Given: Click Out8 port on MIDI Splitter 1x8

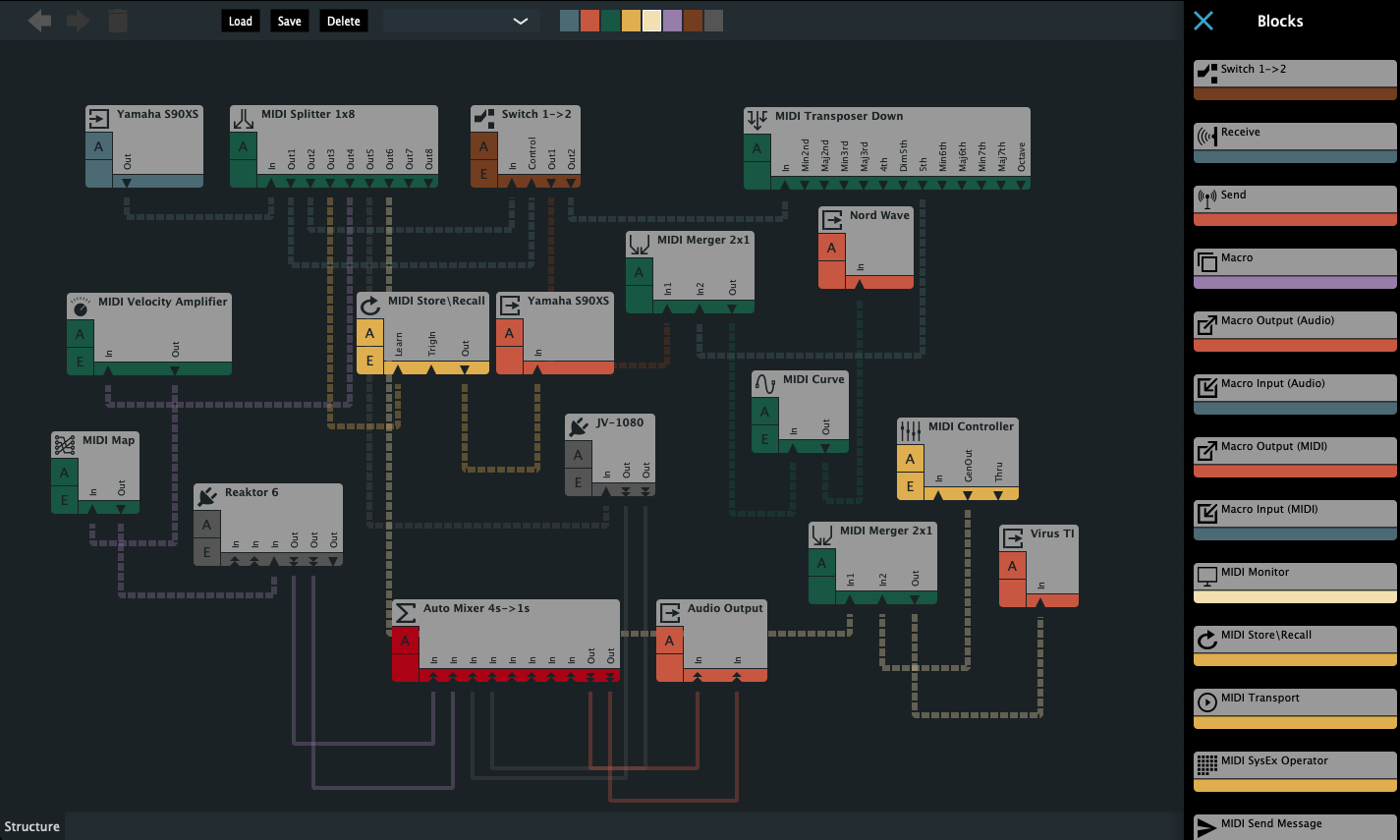Looking at the screenshot, I should click(428, 182).
